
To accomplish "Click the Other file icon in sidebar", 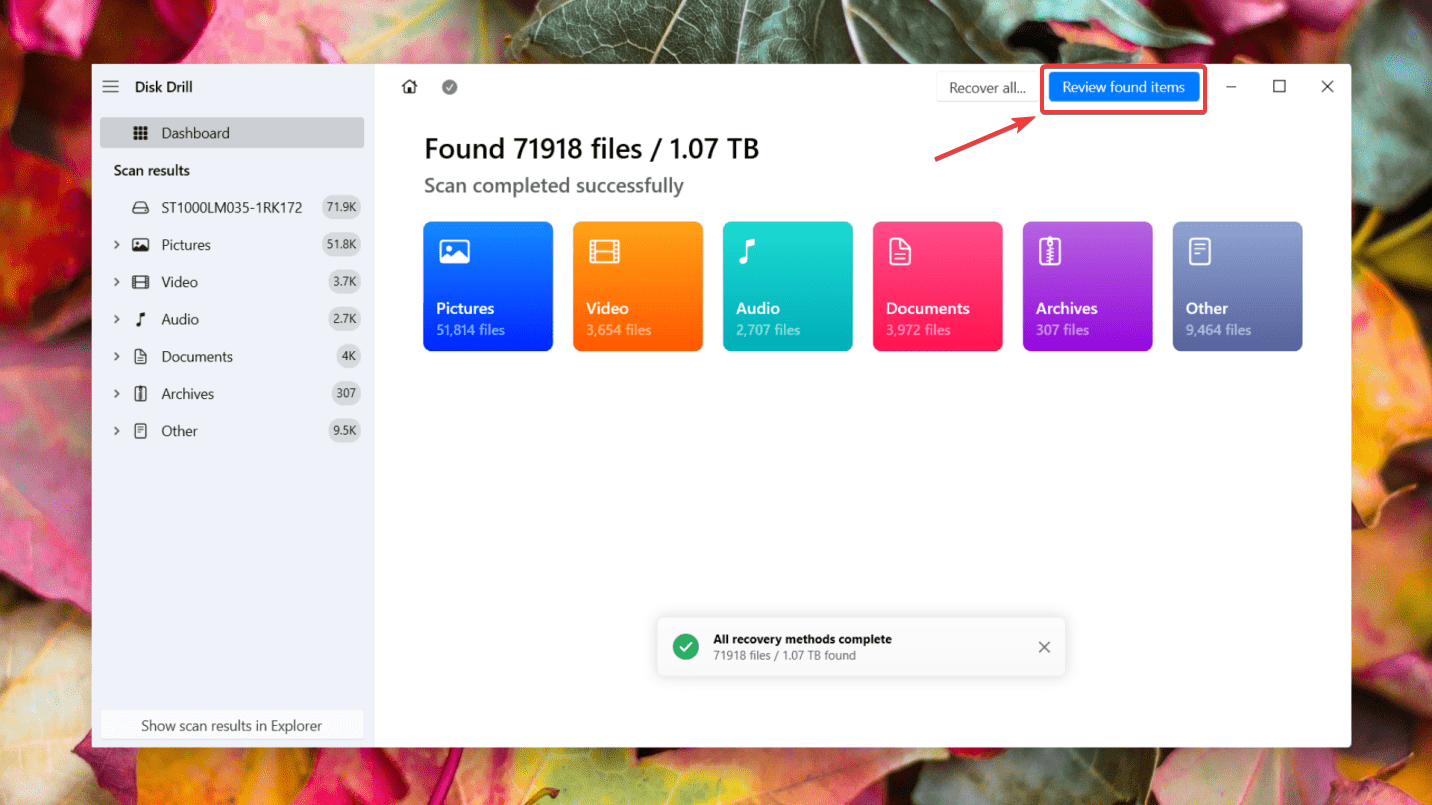I will tap(141, 431).
